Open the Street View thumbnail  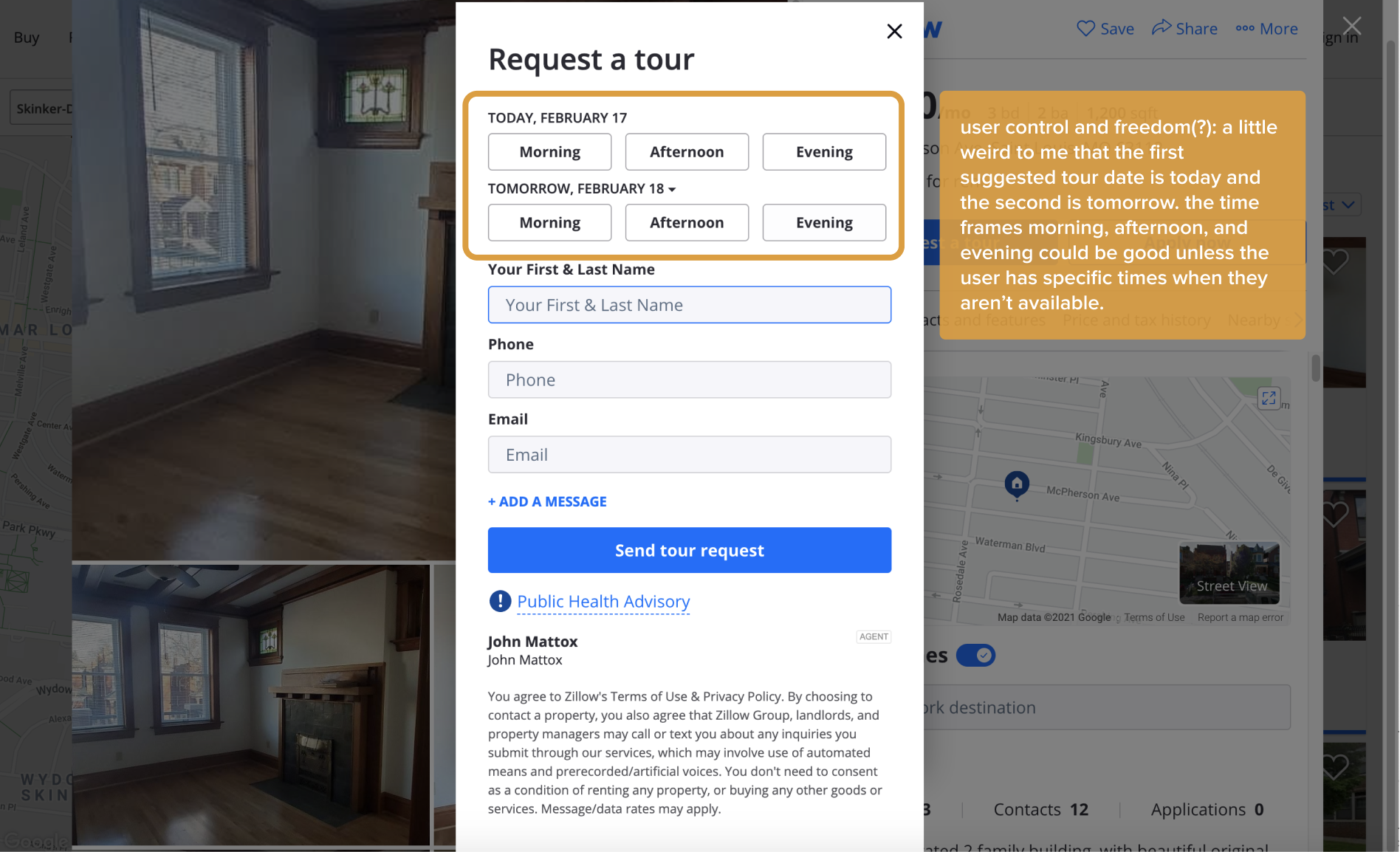coord(1229,574)
